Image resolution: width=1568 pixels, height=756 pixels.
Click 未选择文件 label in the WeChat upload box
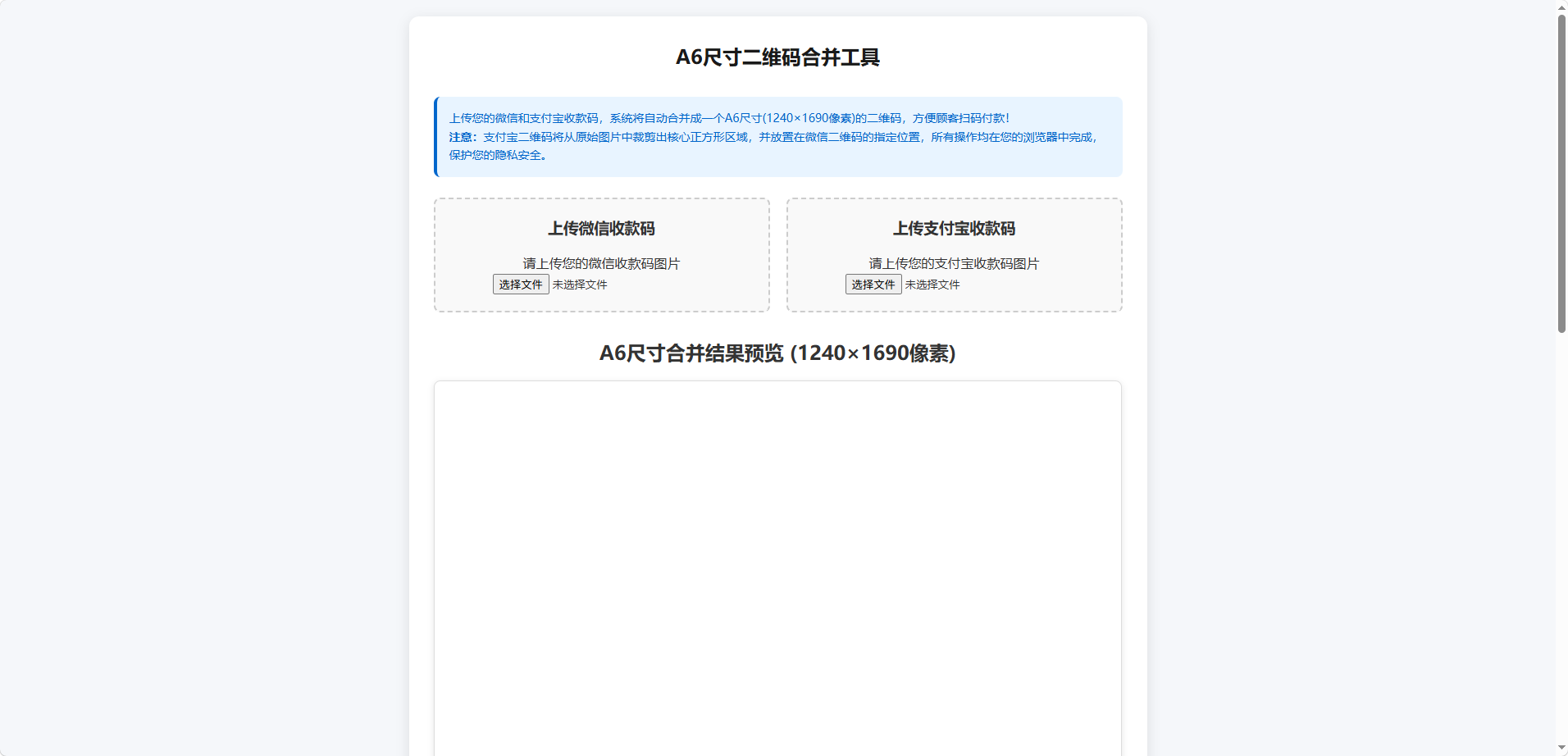[x=580, y=285]
